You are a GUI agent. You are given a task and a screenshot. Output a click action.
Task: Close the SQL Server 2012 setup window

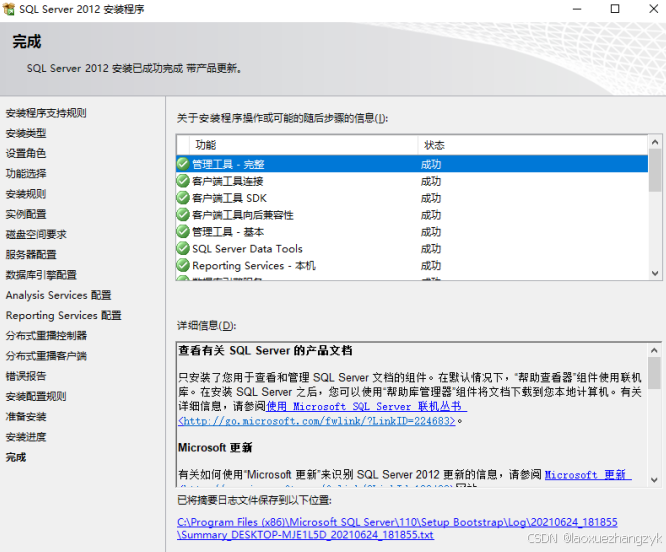coord(653,9)
